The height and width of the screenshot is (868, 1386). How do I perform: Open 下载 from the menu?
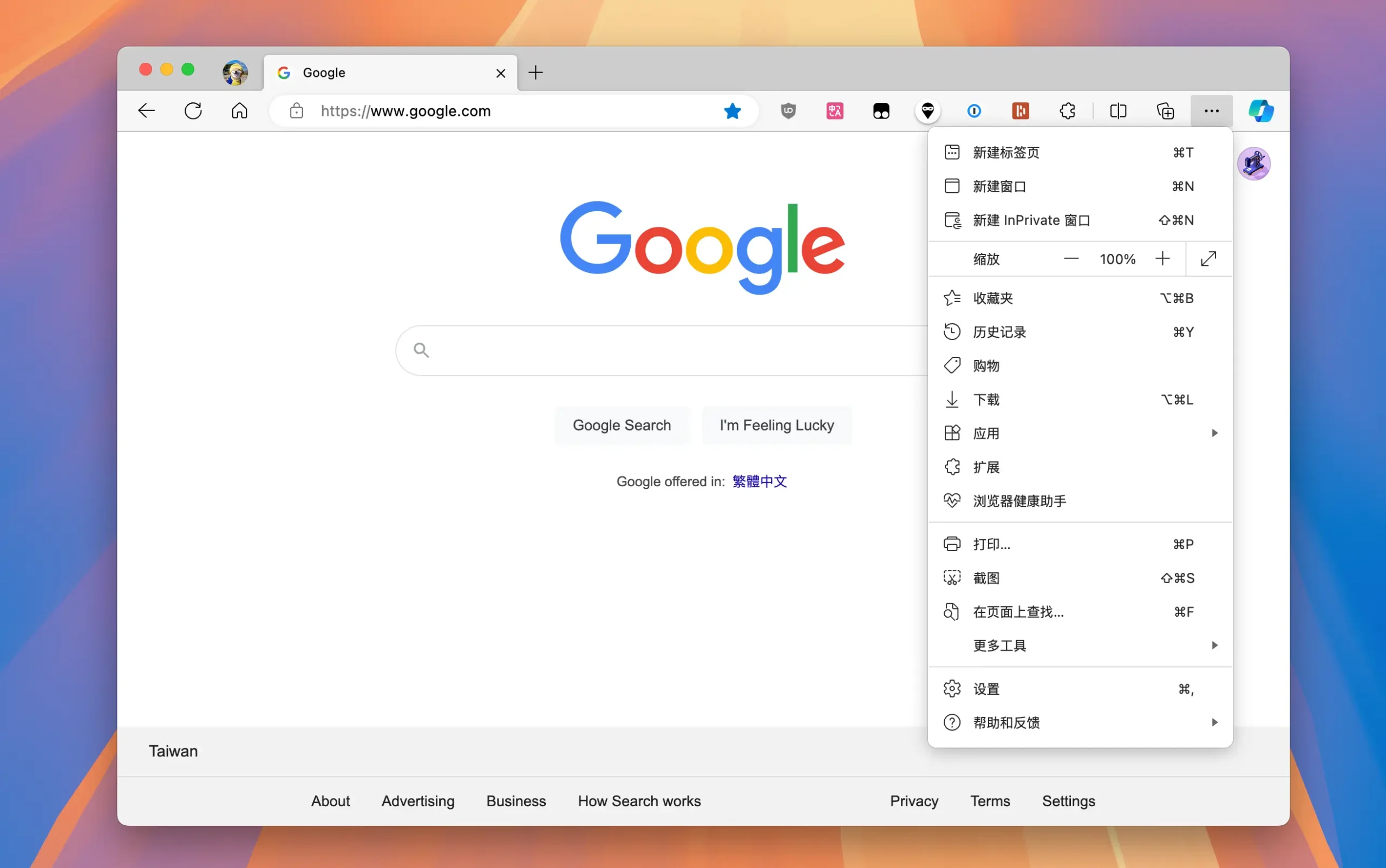[1080, 400]
